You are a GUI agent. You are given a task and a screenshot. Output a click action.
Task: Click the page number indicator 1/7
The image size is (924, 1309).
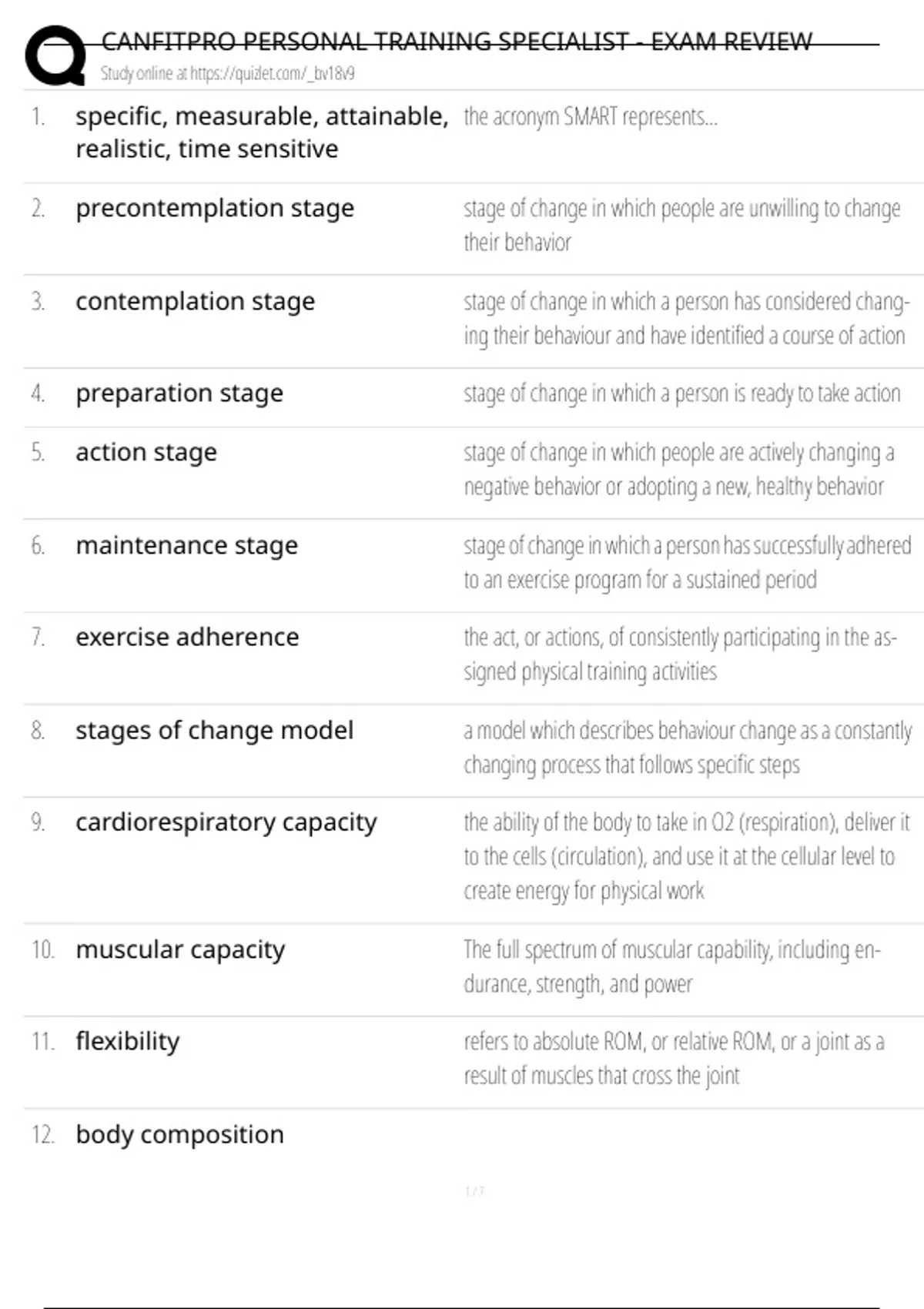474,1192
